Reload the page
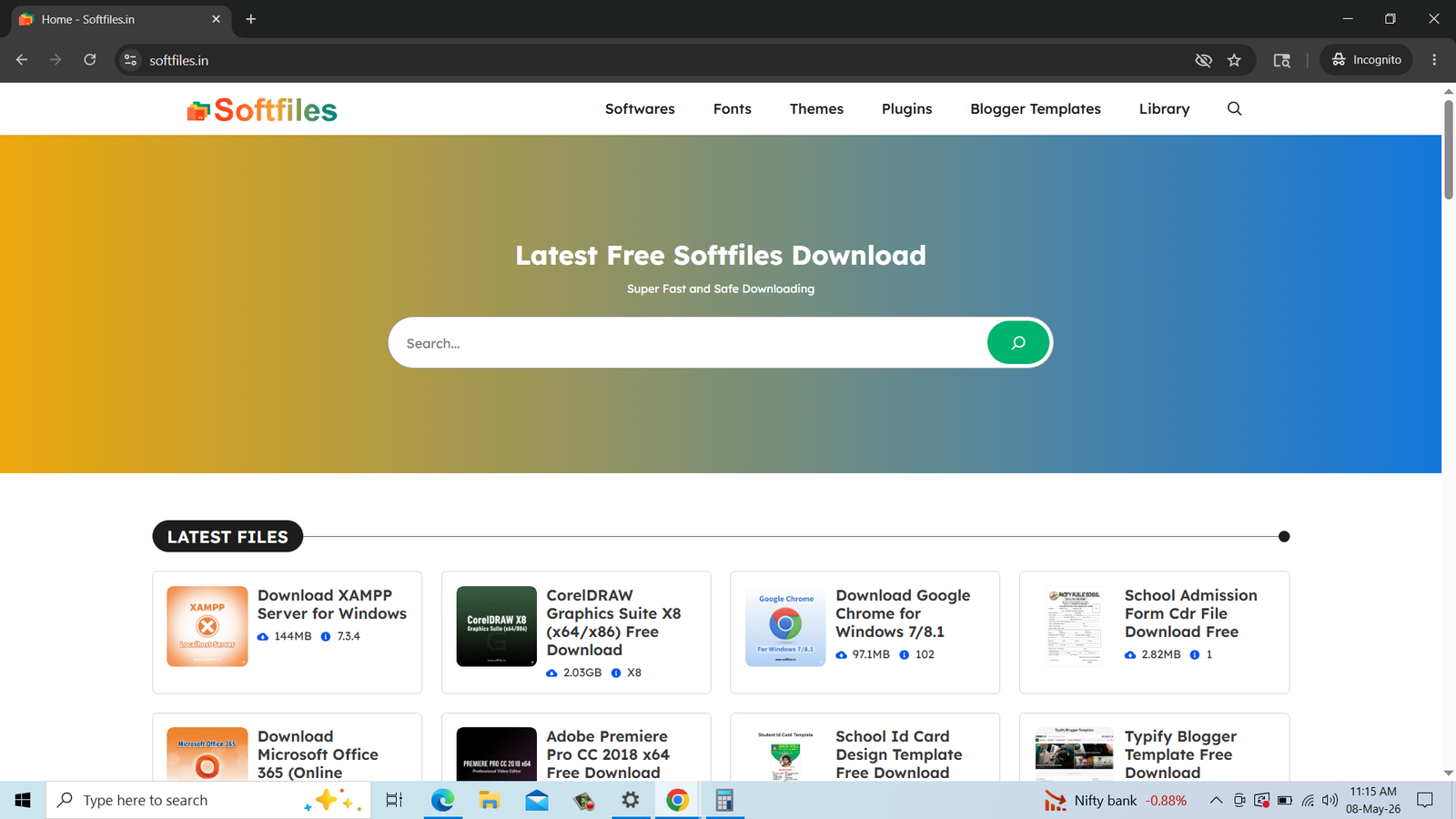This screenshot has width=1456, height=819. click(89, 60)
